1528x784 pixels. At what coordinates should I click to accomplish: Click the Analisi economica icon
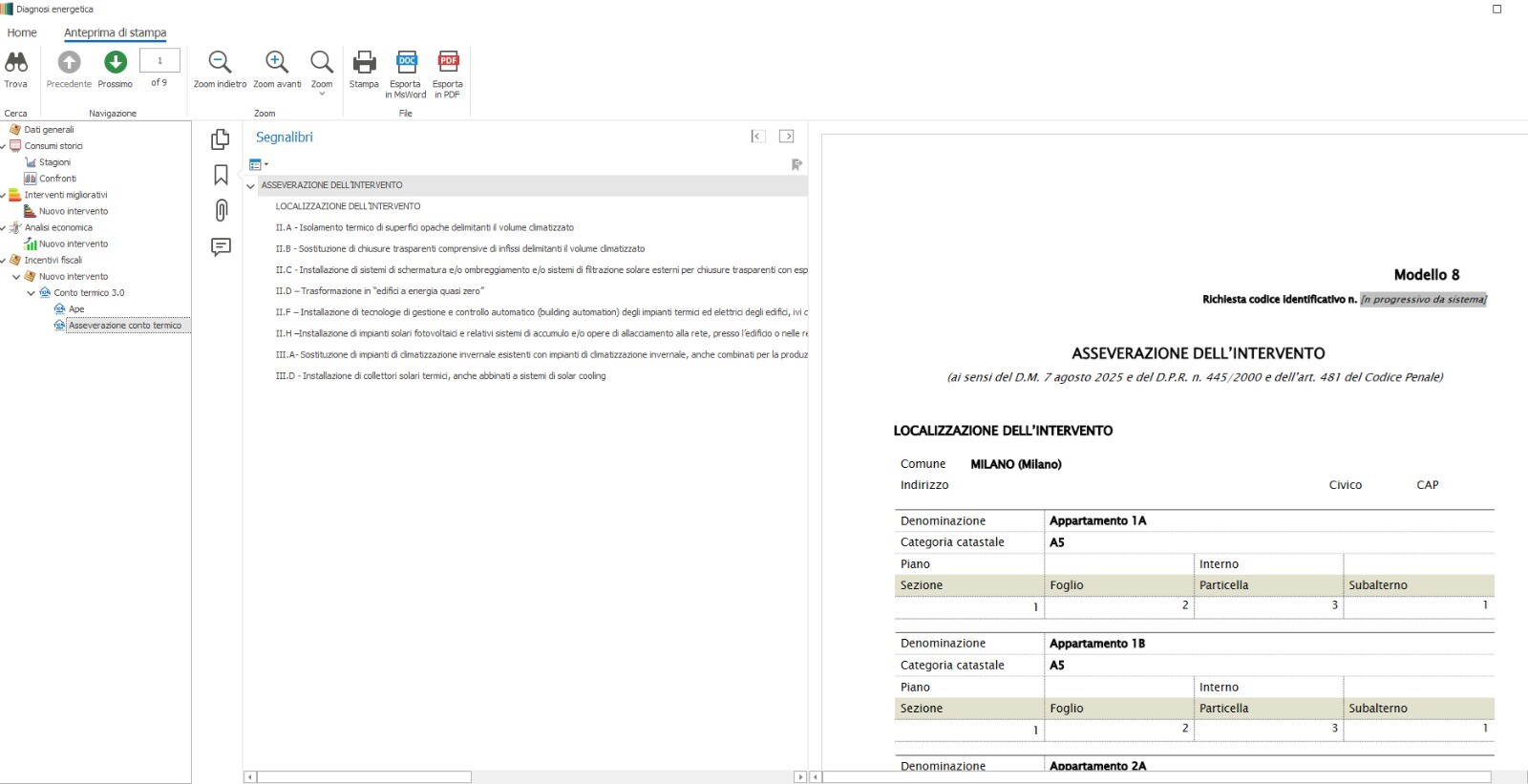(x=15, y=227)
